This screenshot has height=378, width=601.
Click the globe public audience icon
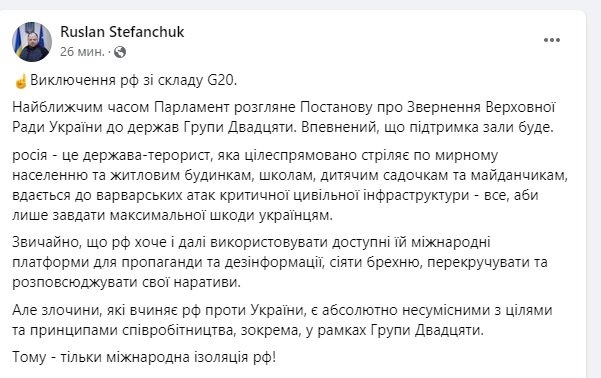120,52
